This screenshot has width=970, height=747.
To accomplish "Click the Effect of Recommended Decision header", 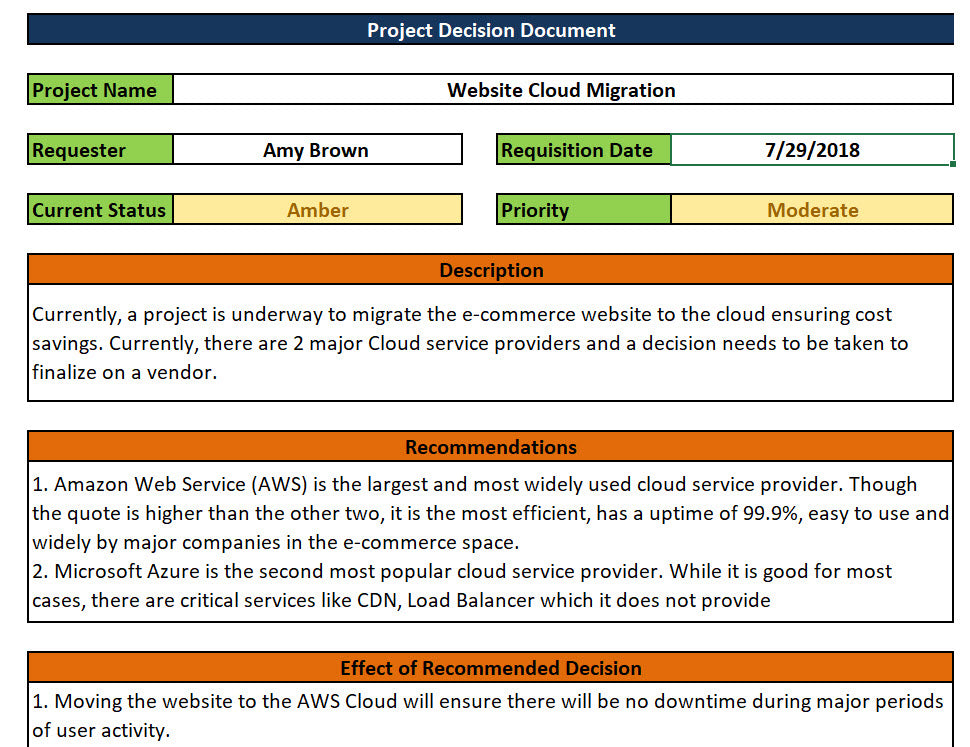I will (491, 667).
